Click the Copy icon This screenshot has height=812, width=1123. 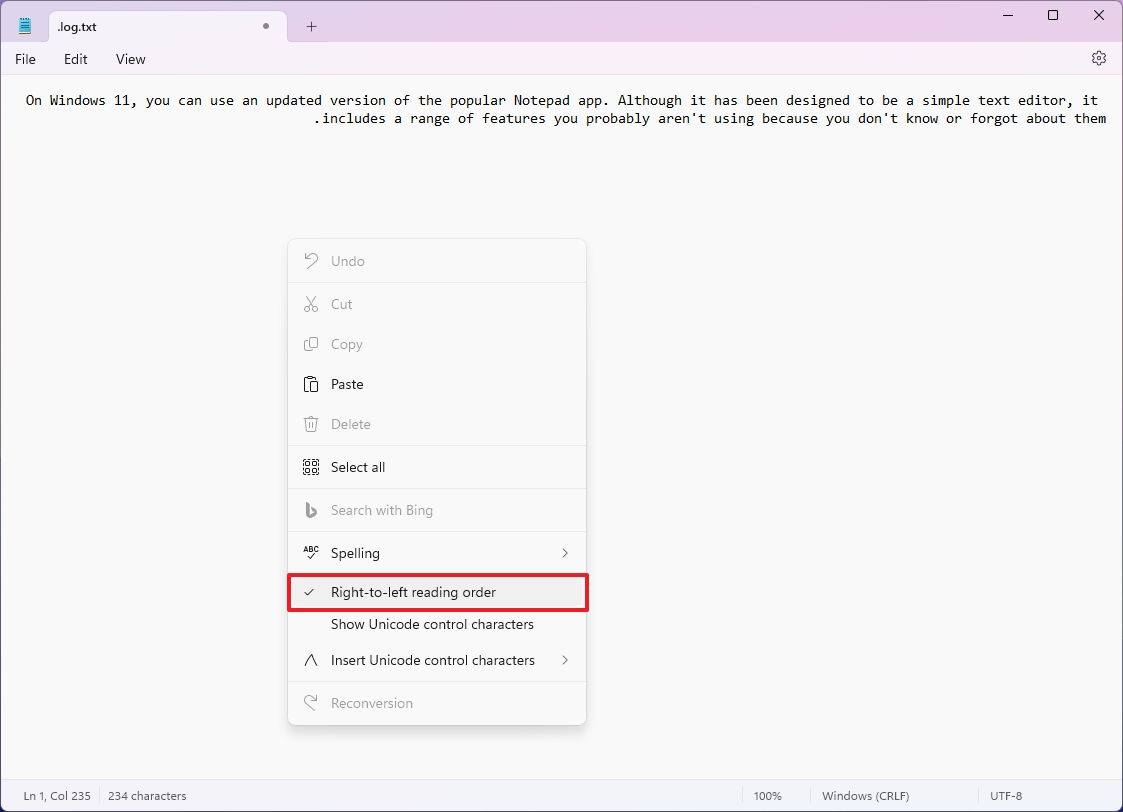(x=310, y=344)
